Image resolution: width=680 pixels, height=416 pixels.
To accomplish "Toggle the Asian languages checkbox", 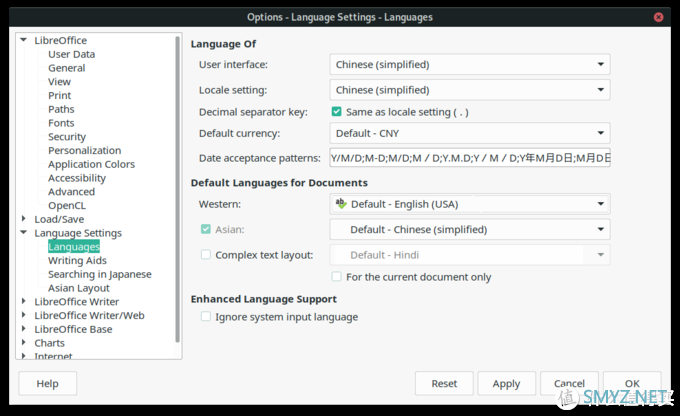I will (206, 229).
